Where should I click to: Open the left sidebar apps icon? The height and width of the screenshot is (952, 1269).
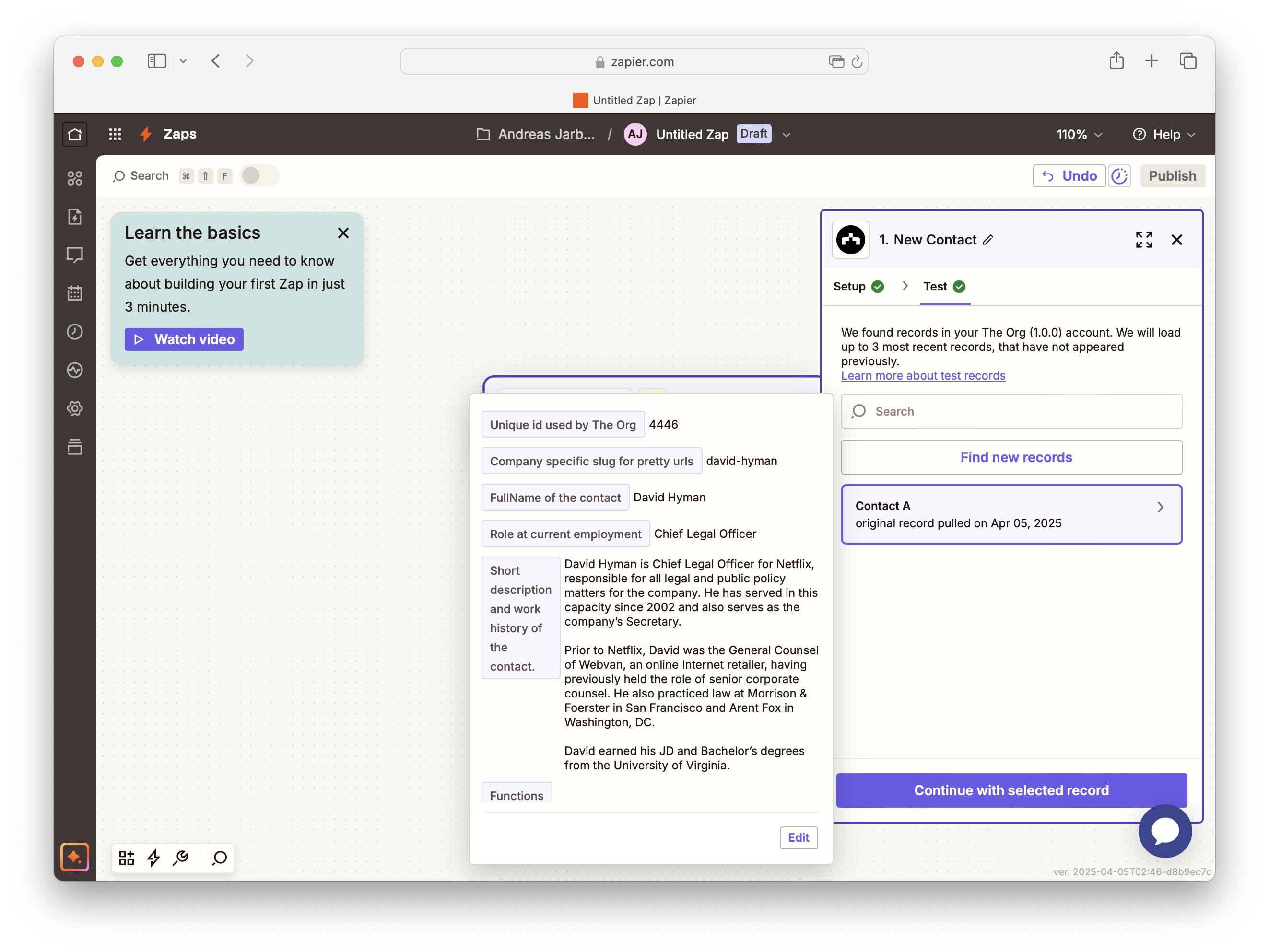pyautogui.click(x=75, y=178)
